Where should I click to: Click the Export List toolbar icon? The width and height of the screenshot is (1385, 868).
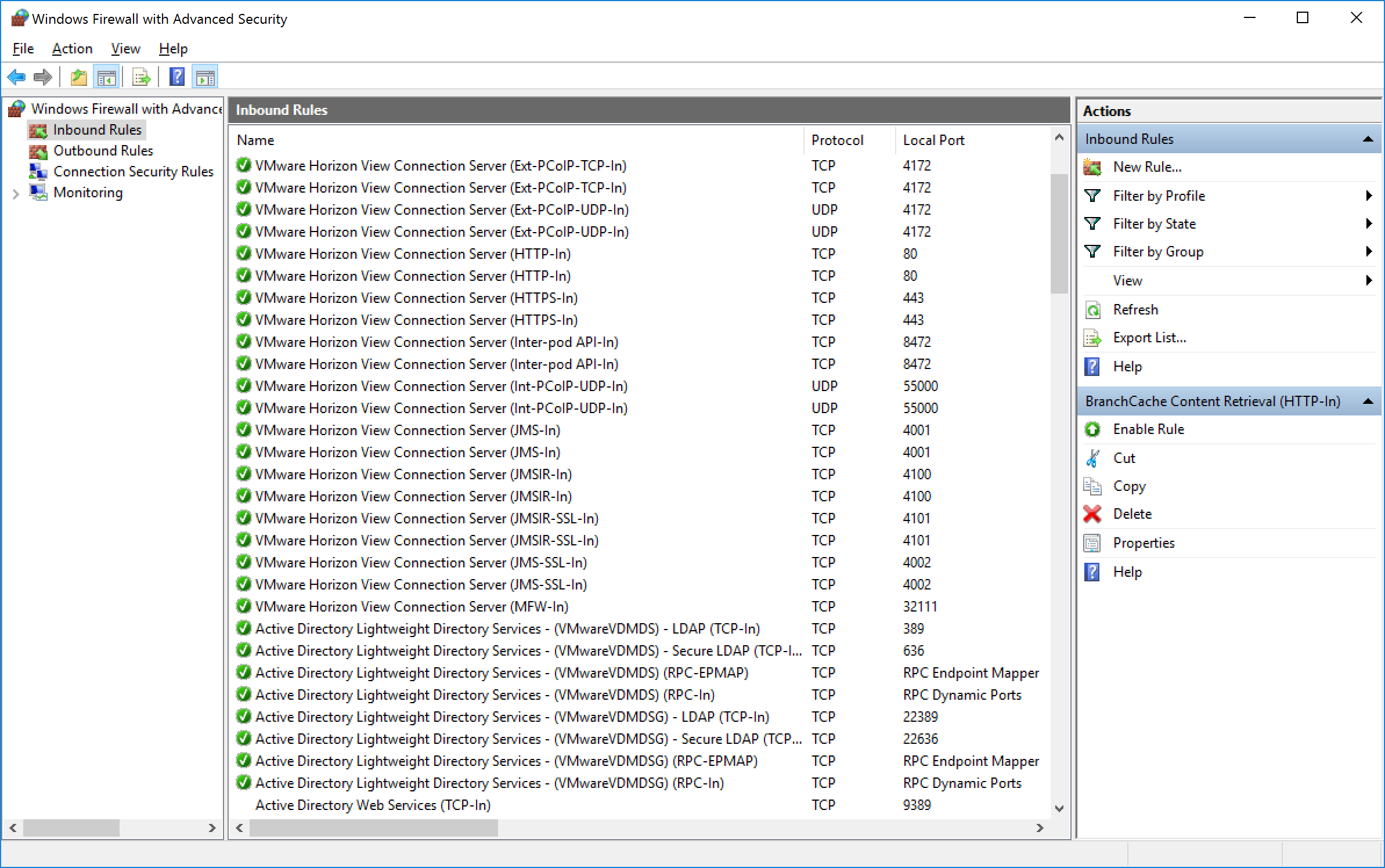coord(141,77)
